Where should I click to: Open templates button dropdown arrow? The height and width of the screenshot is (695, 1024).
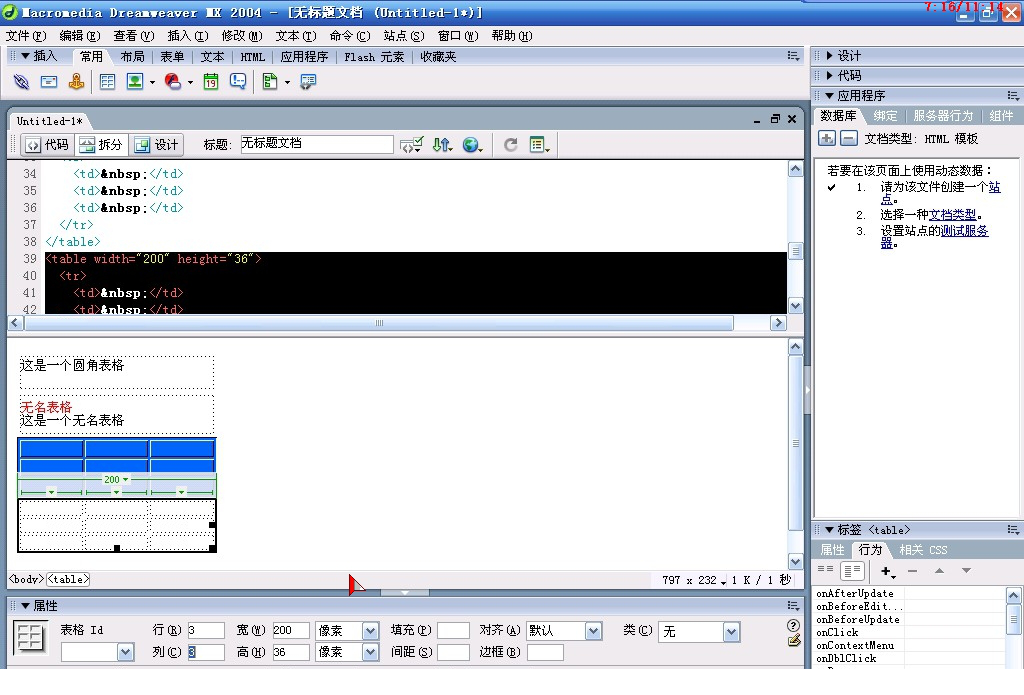click(287, 83)
